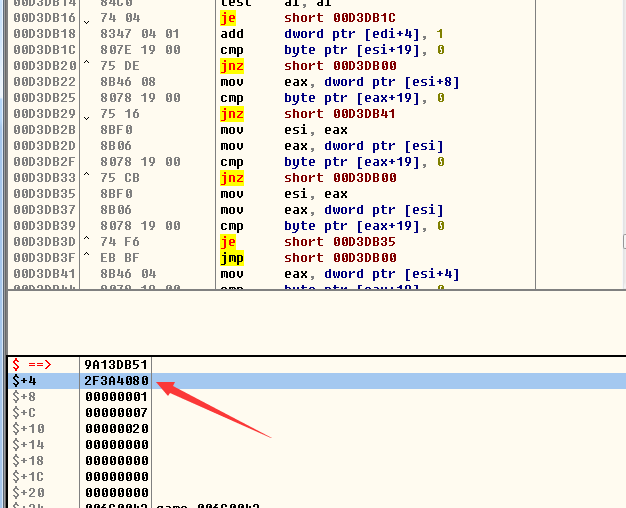Click hex bytes '74 F6'
The width and height of the screenshot is (626, 508).
tap(120, 242)
